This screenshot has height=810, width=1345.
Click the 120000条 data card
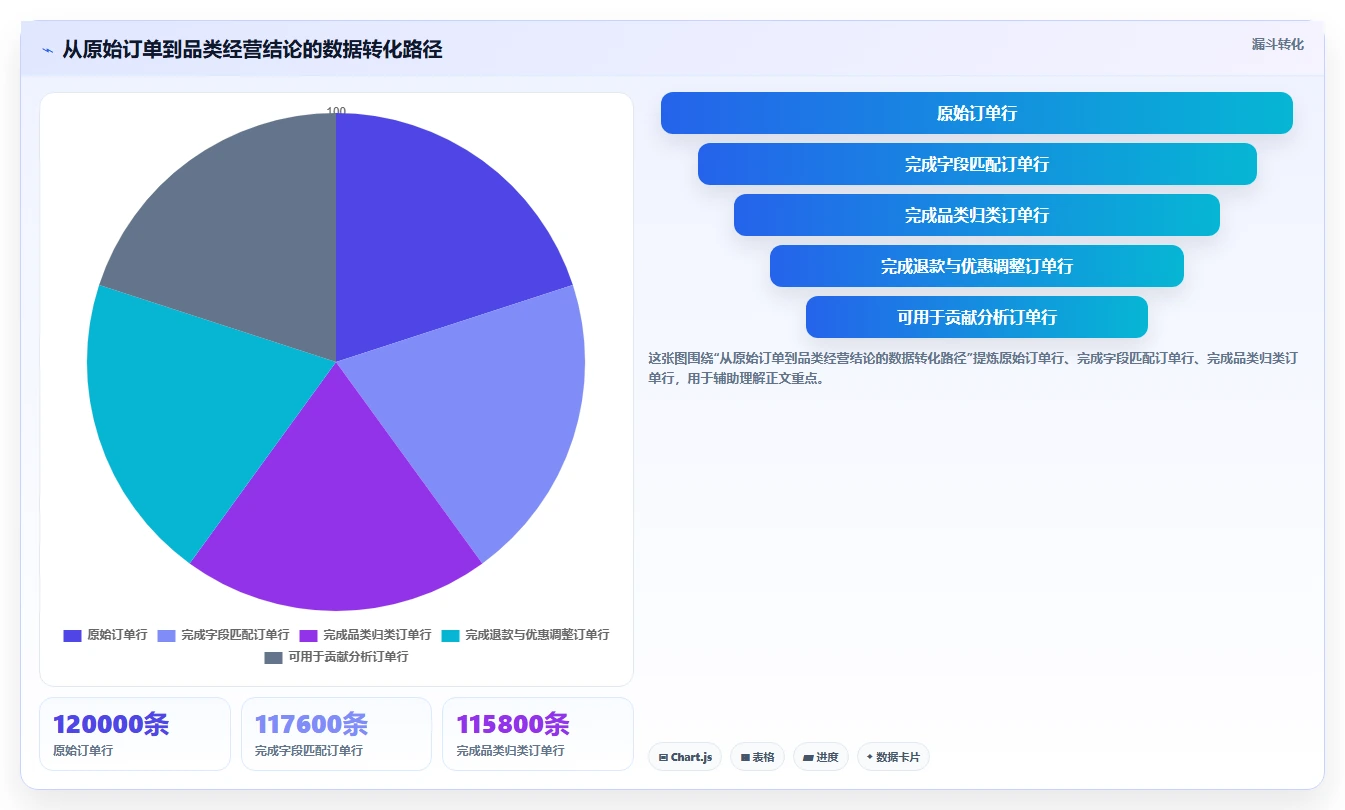135,734
